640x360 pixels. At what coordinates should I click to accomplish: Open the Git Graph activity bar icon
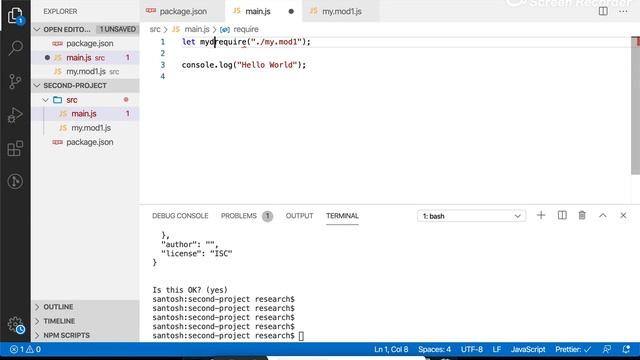click(x=15, y=181)
